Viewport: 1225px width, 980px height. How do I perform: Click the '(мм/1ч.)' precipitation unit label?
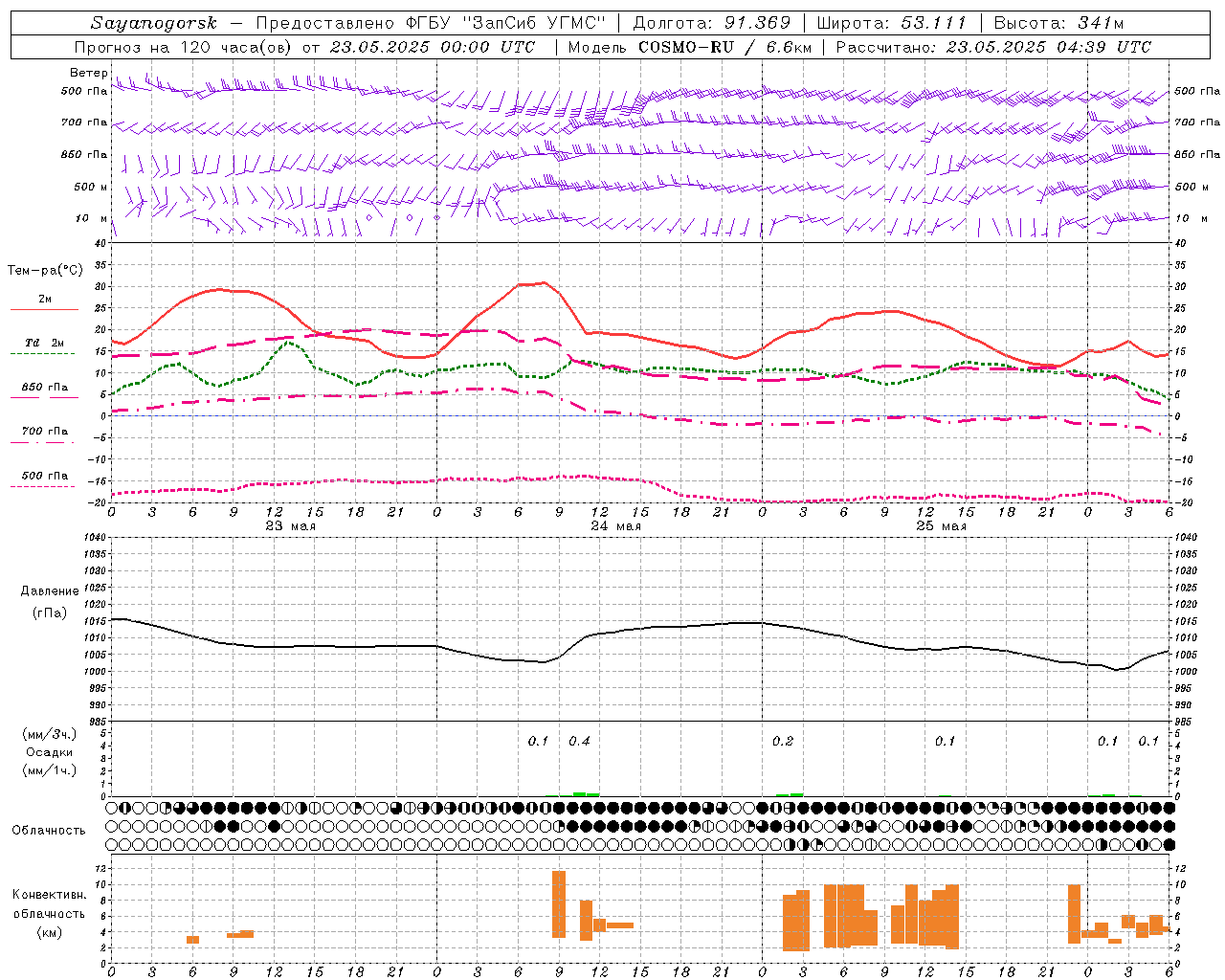coord(50,770)
